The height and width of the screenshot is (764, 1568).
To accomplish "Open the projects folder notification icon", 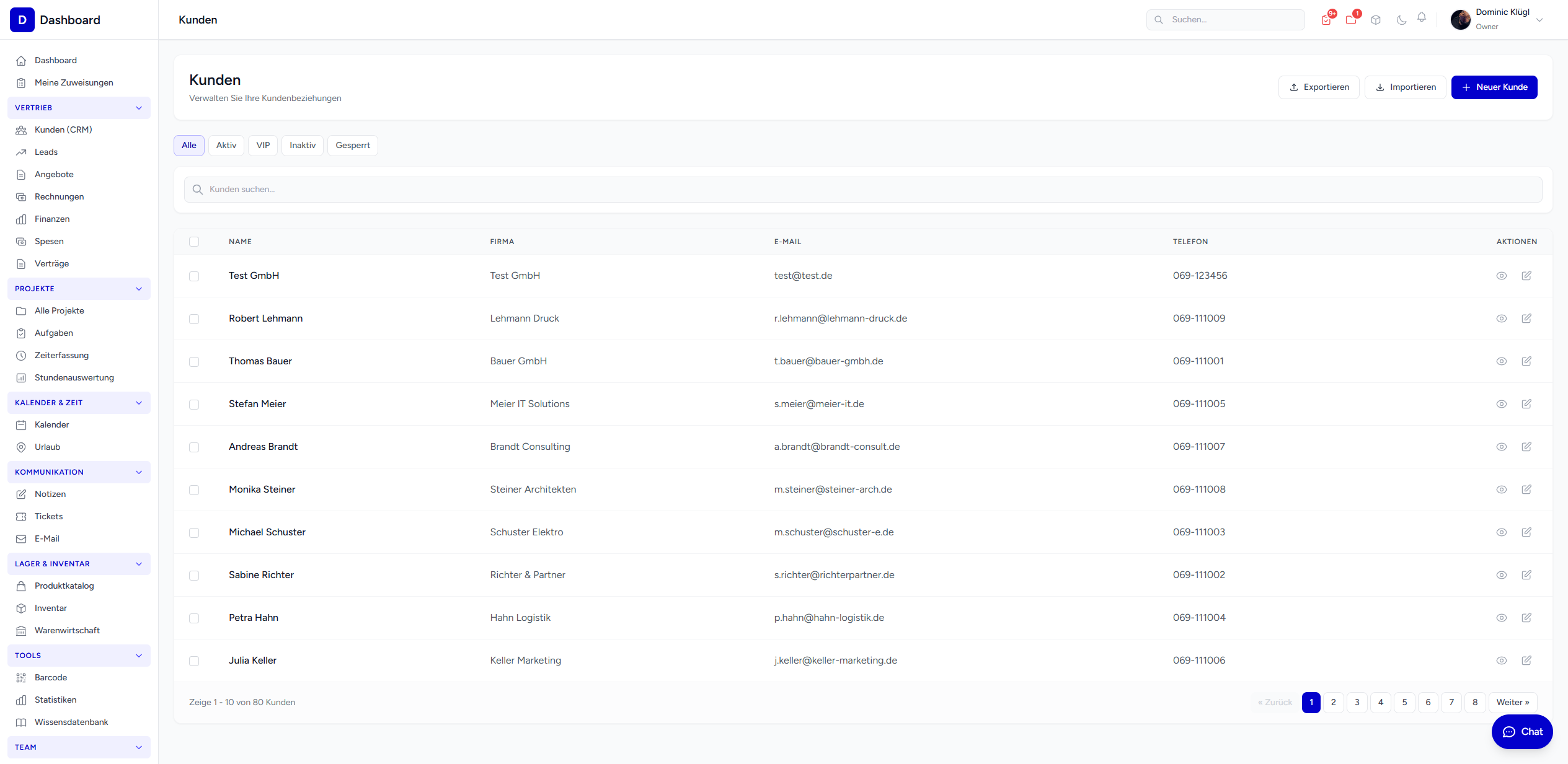I will pos(1352,19).
